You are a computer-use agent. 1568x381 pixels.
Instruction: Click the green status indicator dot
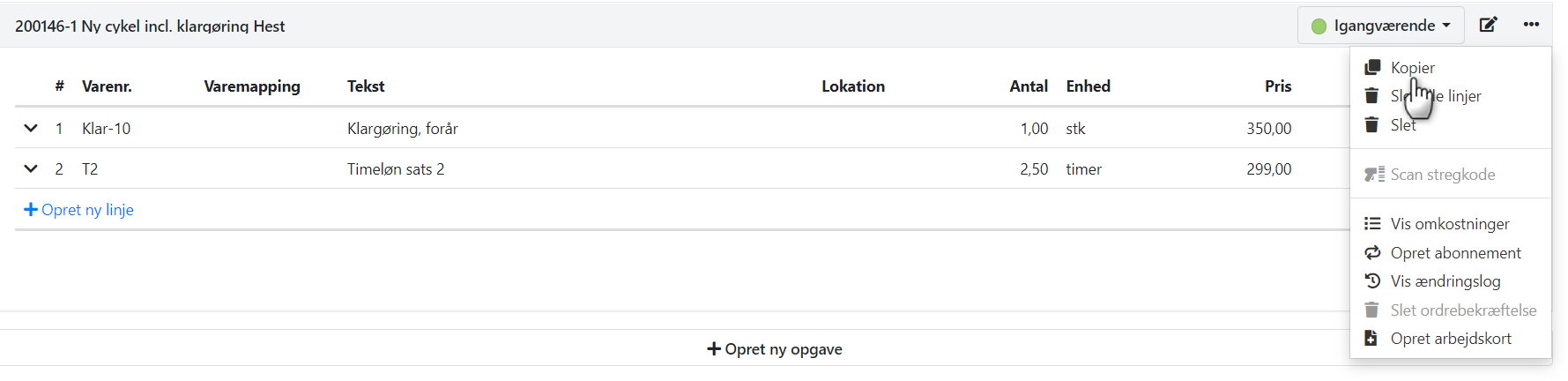pos(1319,26)
